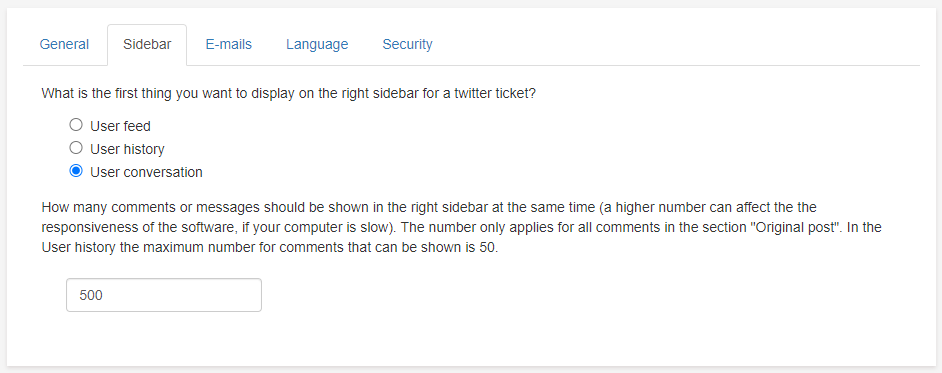The height and width of the screenshot is (373, 942).
Task: Click the "User feed" option label
Action: [120, 126]
